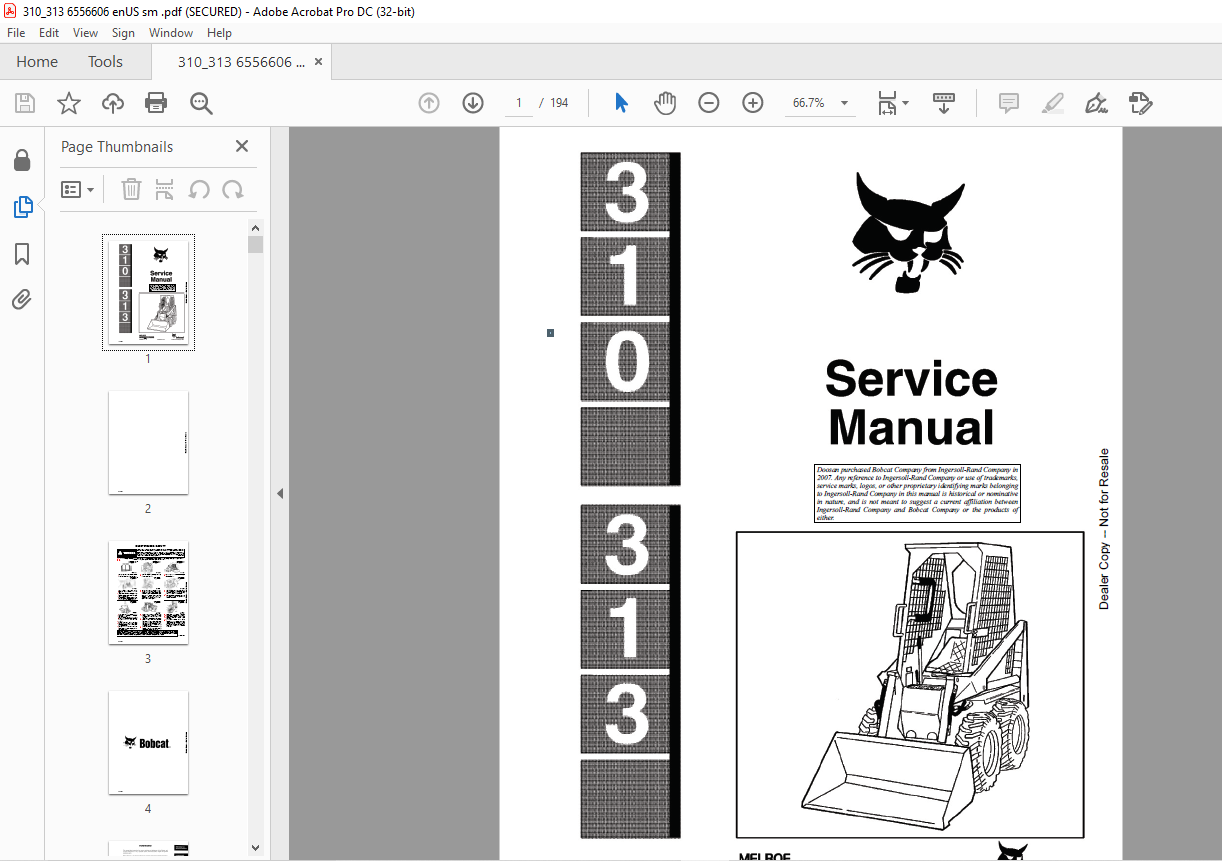The image size is (1222, 861).
Task: Rotate page counterclockwise
Action: coord(199,189)
